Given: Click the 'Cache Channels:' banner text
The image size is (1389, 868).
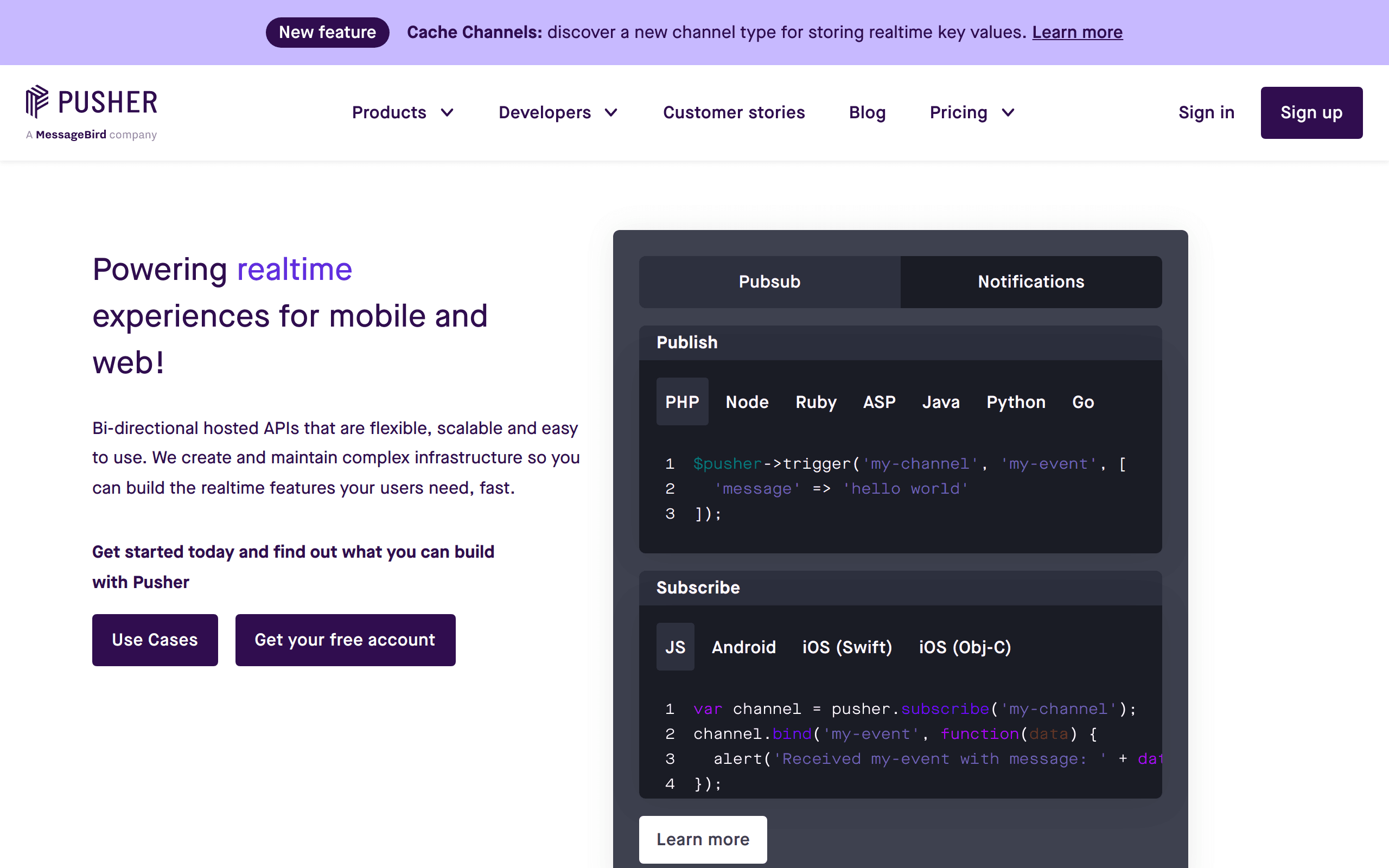Looking at the screenshot, I should (474, 32).
